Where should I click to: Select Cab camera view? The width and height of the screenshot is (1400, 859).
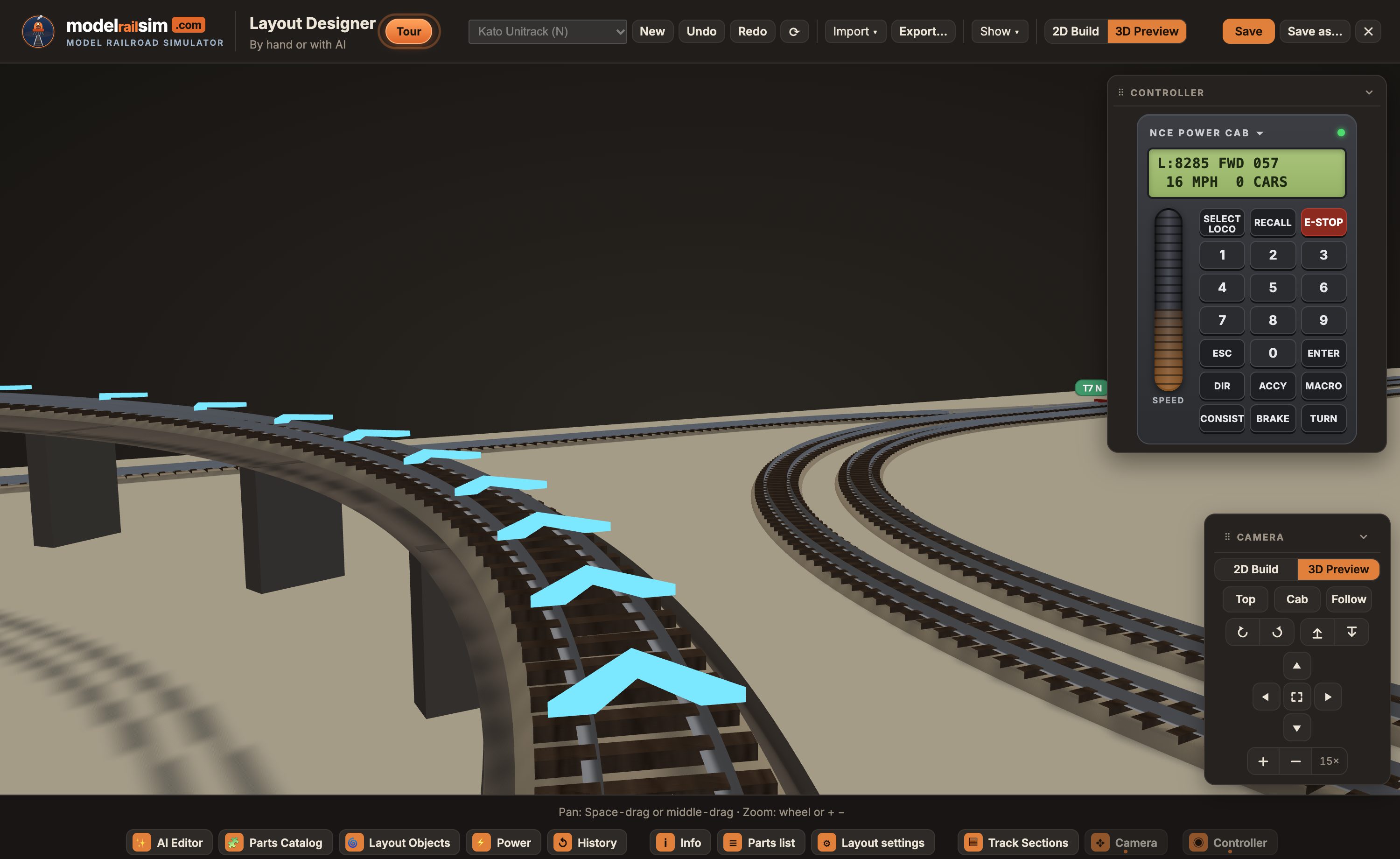click(1296, 599)
